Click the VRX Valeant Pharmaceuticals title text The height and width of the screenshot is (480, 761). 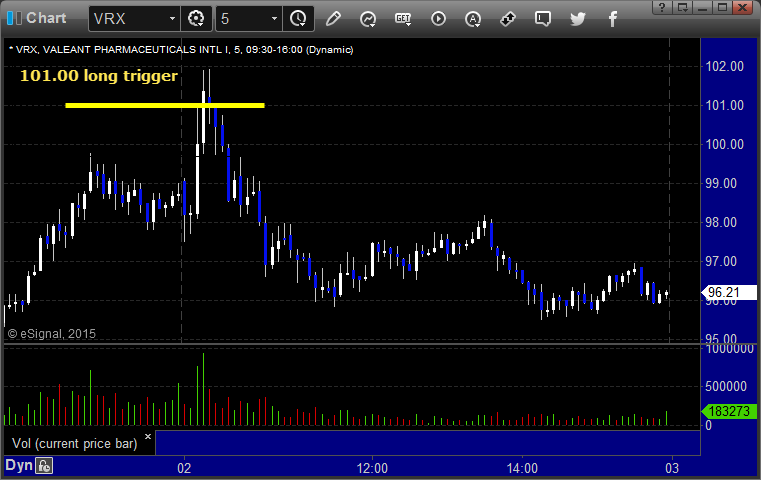[x=181, y=50]
